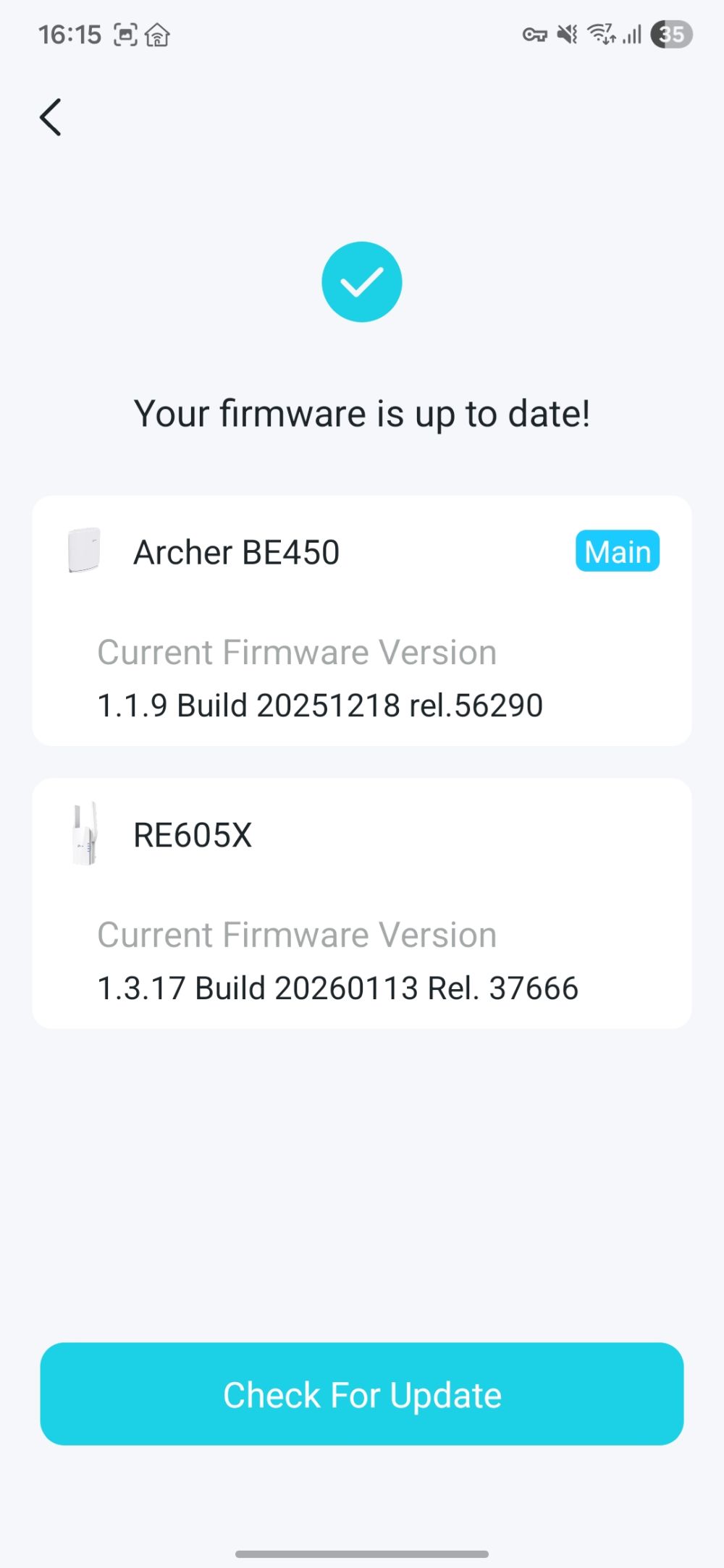This screenshot has height=1568, width=724.
Task: Tap the back arrow icon
Action: pos(51,117)
